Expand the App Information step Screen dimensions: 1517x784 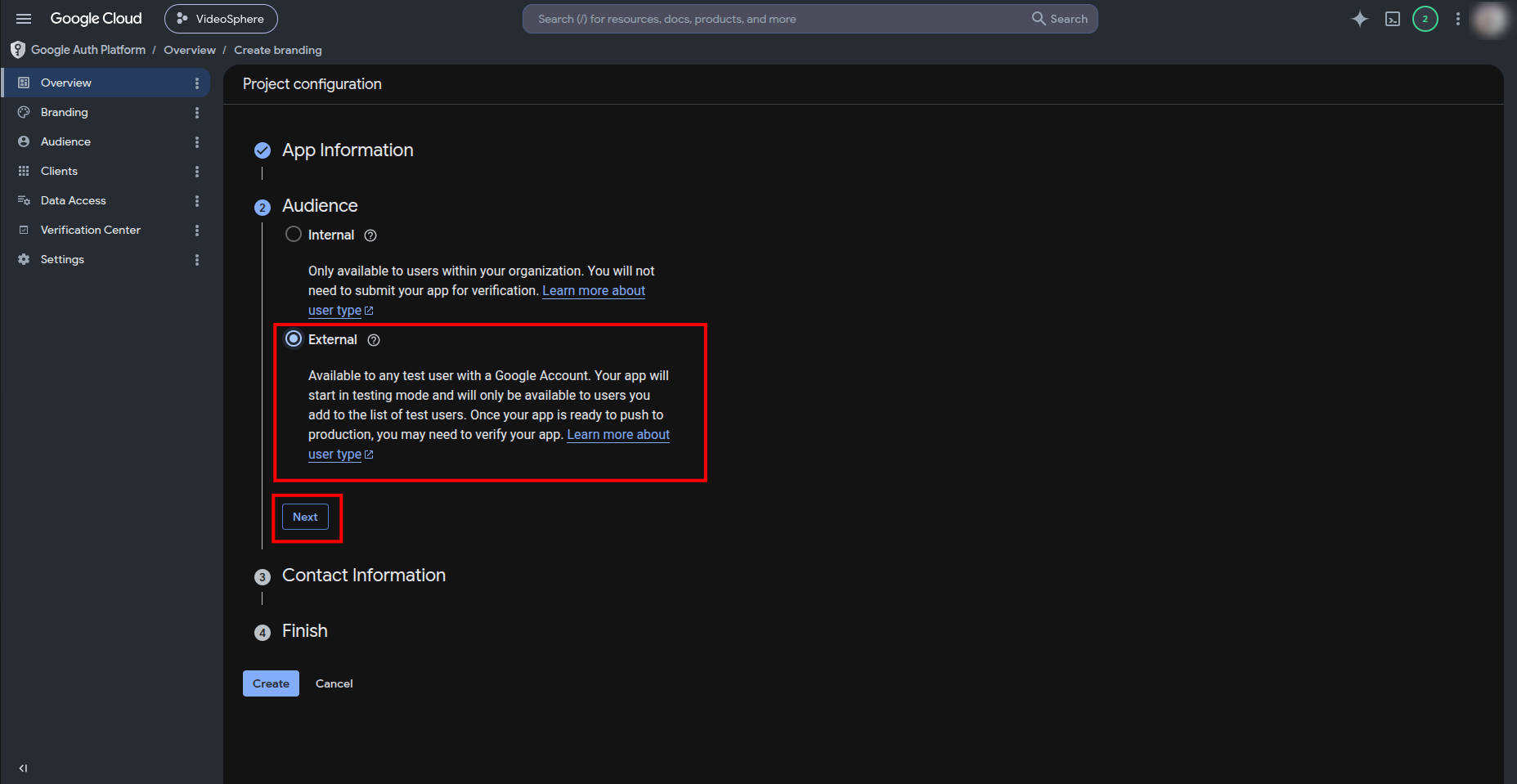(348, 150)
